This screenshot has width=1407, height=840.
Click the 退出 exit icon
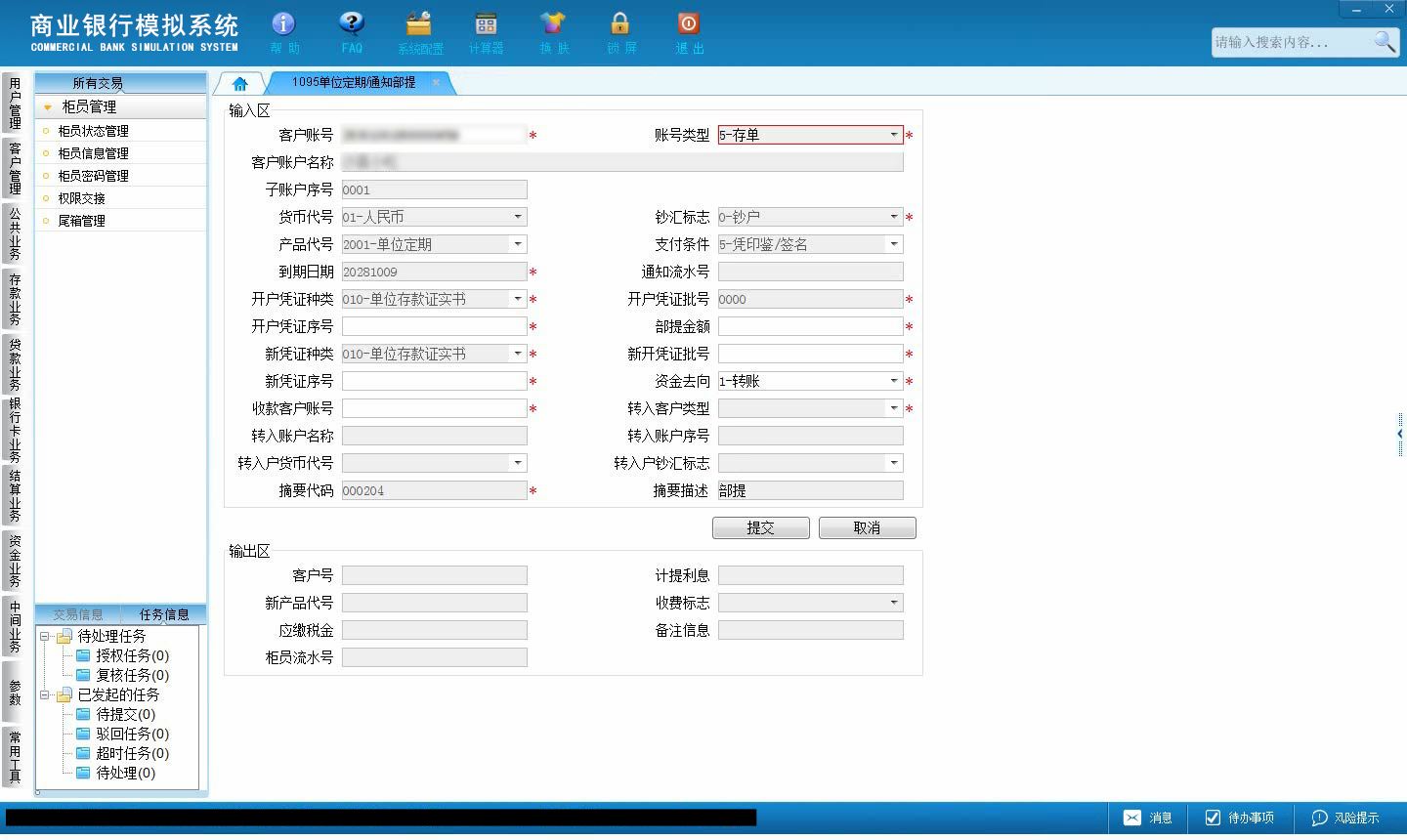coord(689,32)
